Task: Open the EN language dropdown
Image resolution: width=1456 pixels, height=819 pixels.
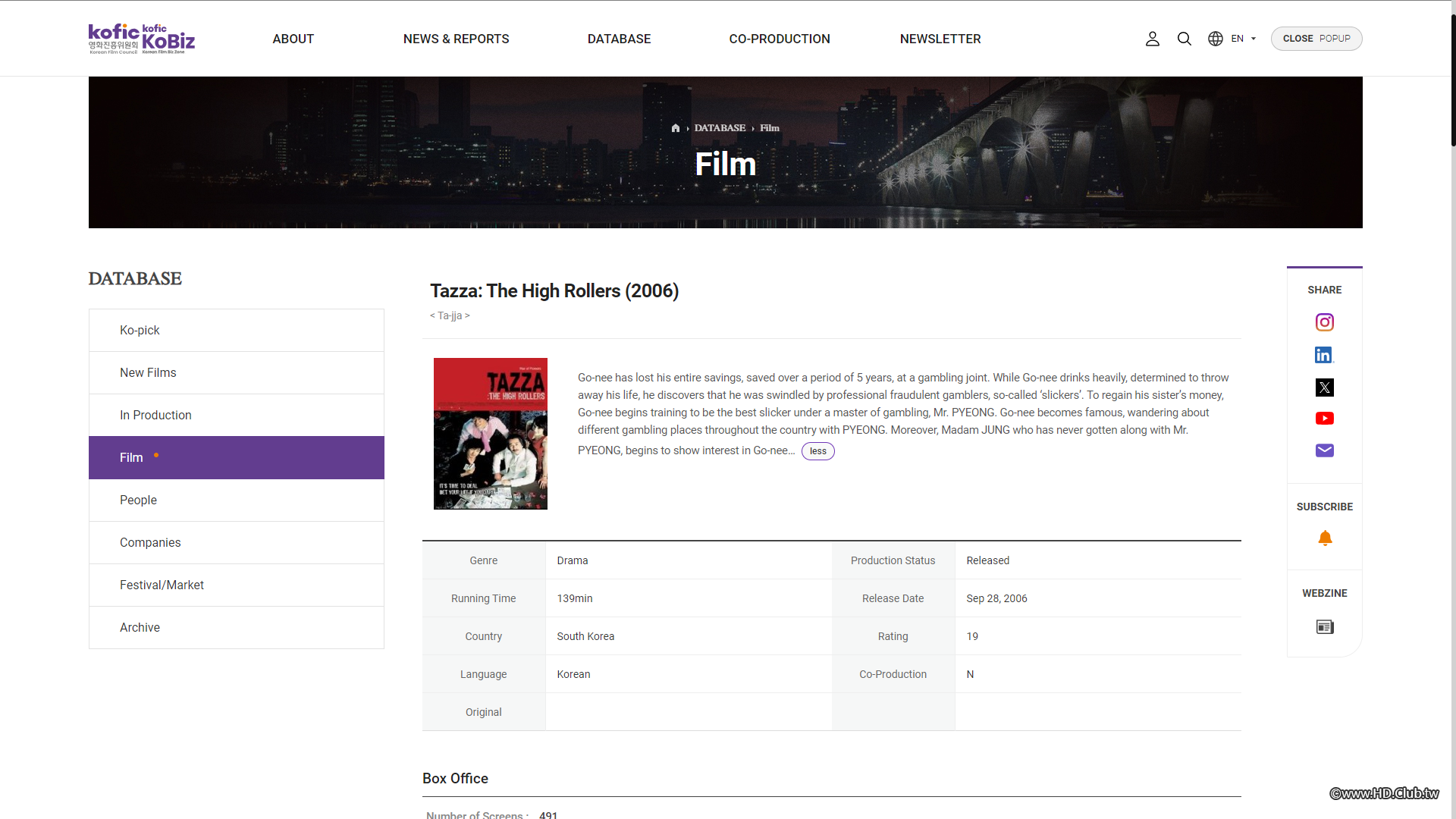Action: (1242, 38)
